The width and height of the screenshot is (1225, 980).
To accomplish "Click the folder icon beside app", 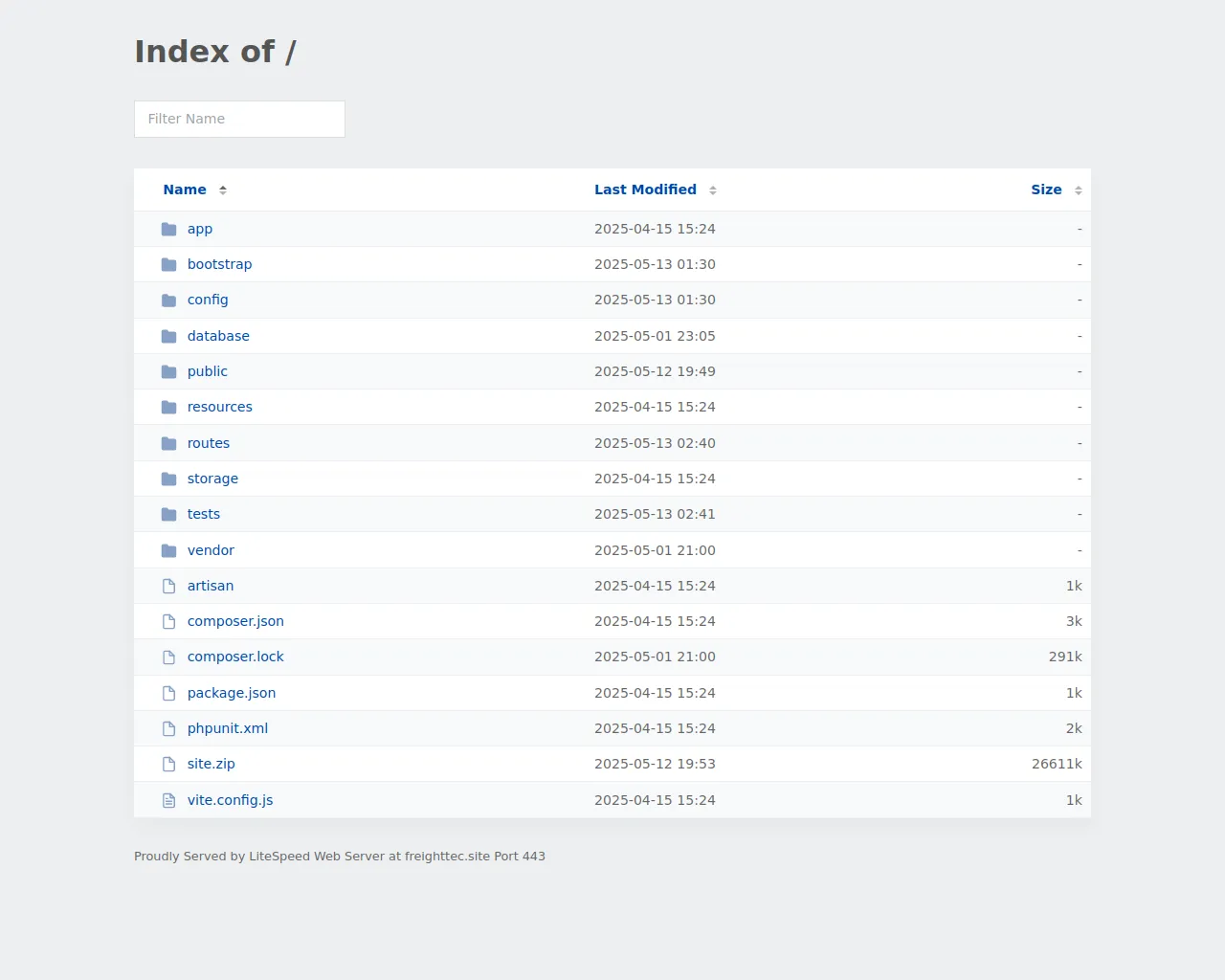I will (x=169, y=229).
